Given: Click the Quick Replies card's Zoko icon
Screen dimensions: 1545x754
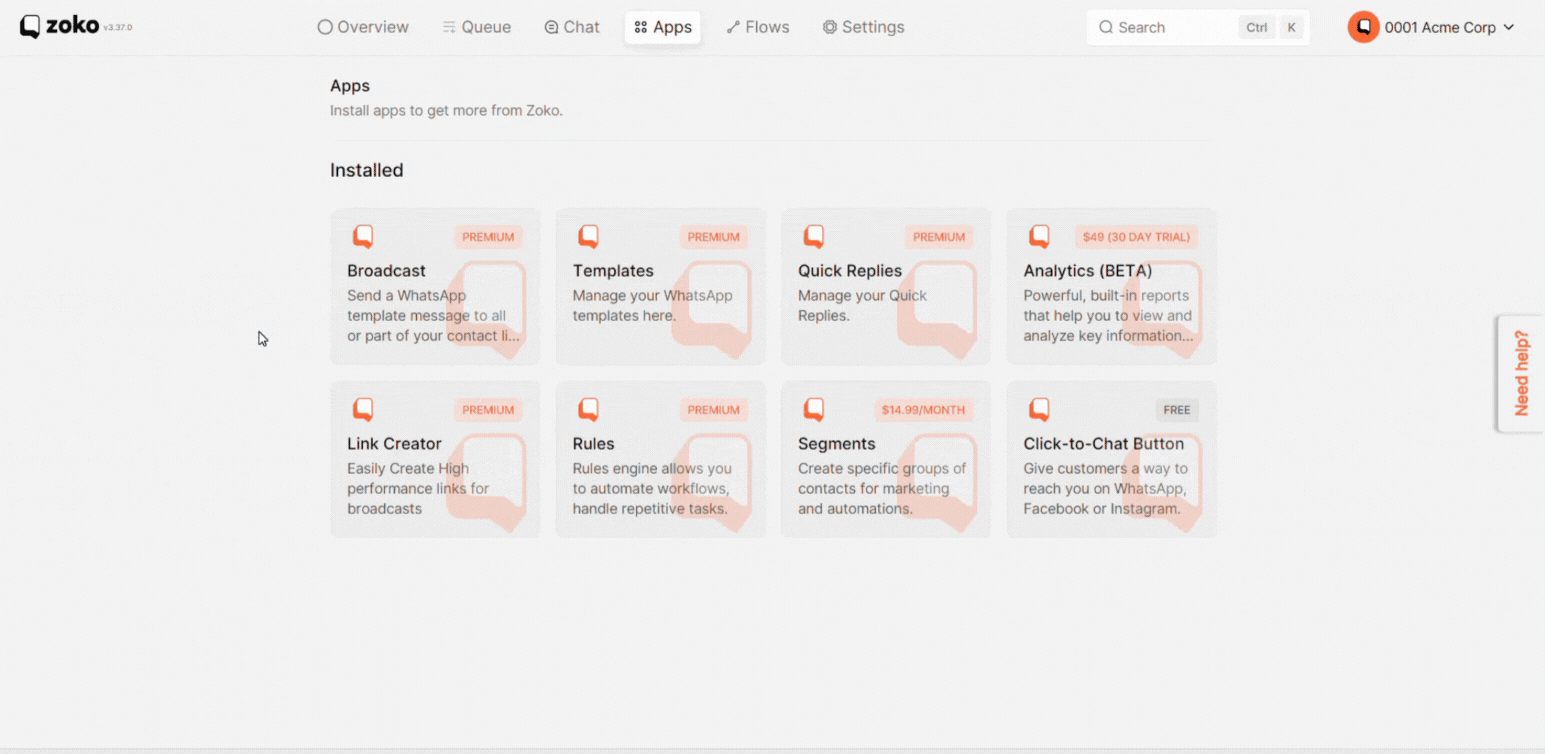Looking at the screenshot, I should pyautogui.click(x=814, y=237).
